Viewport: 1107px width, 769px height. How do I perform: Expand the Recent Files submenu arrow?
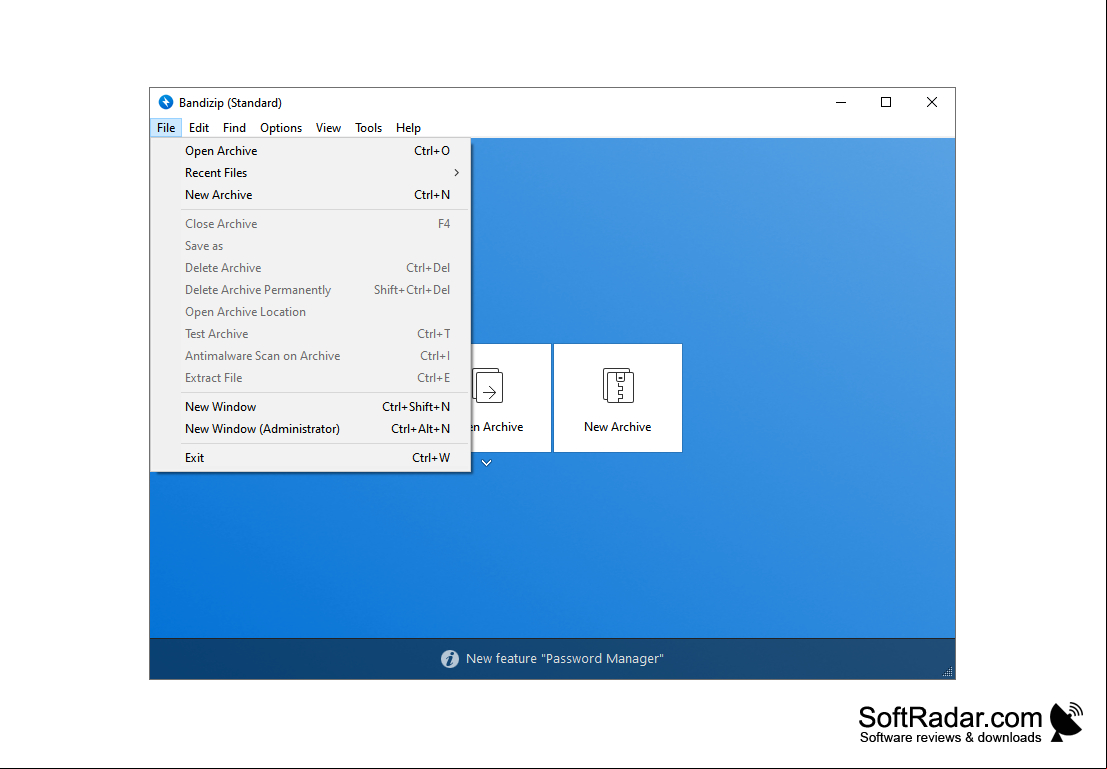click(x=457, y=173)
